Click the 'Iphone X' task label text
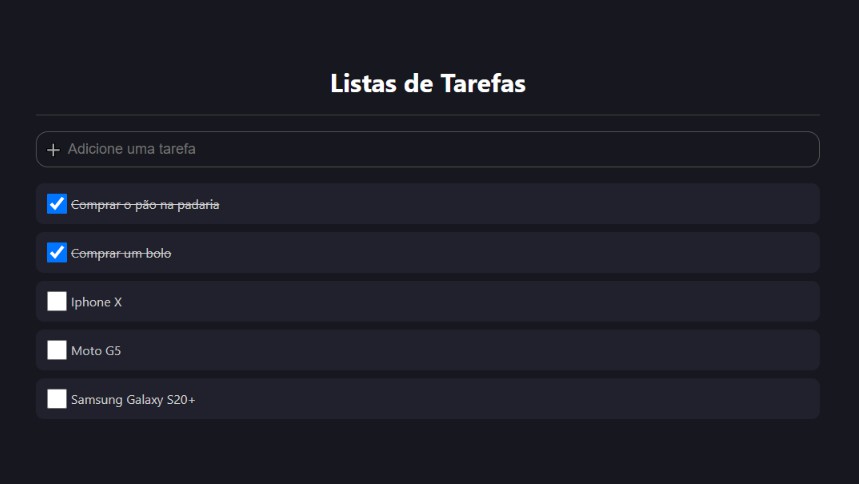 click(x=96, y=302)
